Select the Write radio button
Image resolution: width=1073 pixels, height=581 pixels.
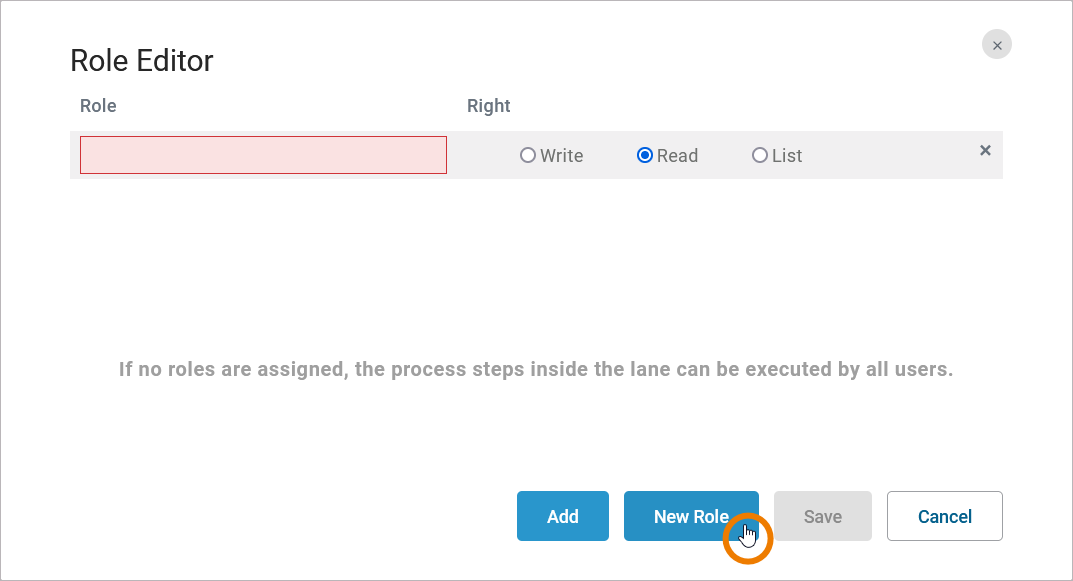click(528, 156)
